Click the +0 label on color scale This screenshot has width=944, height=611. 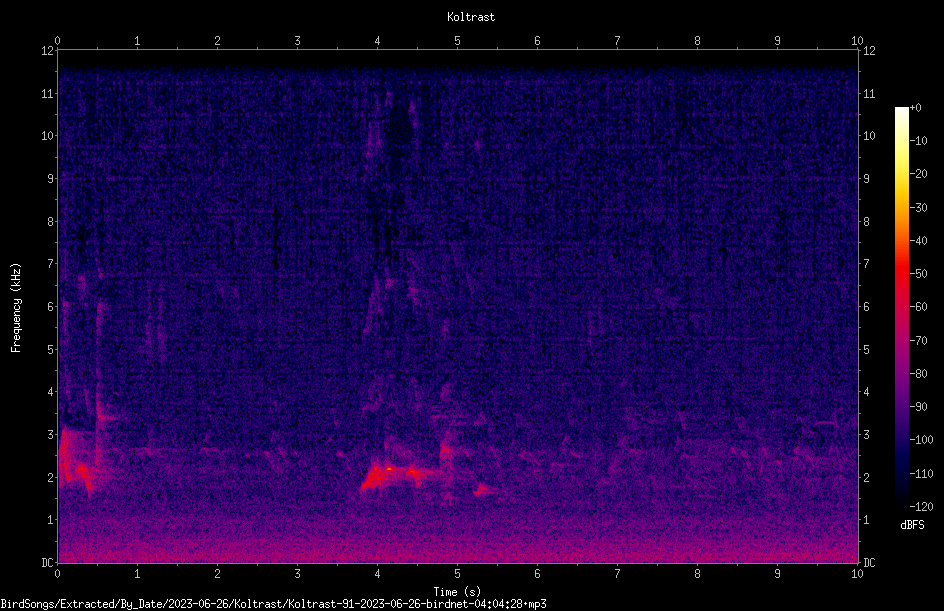click(915, 108)
